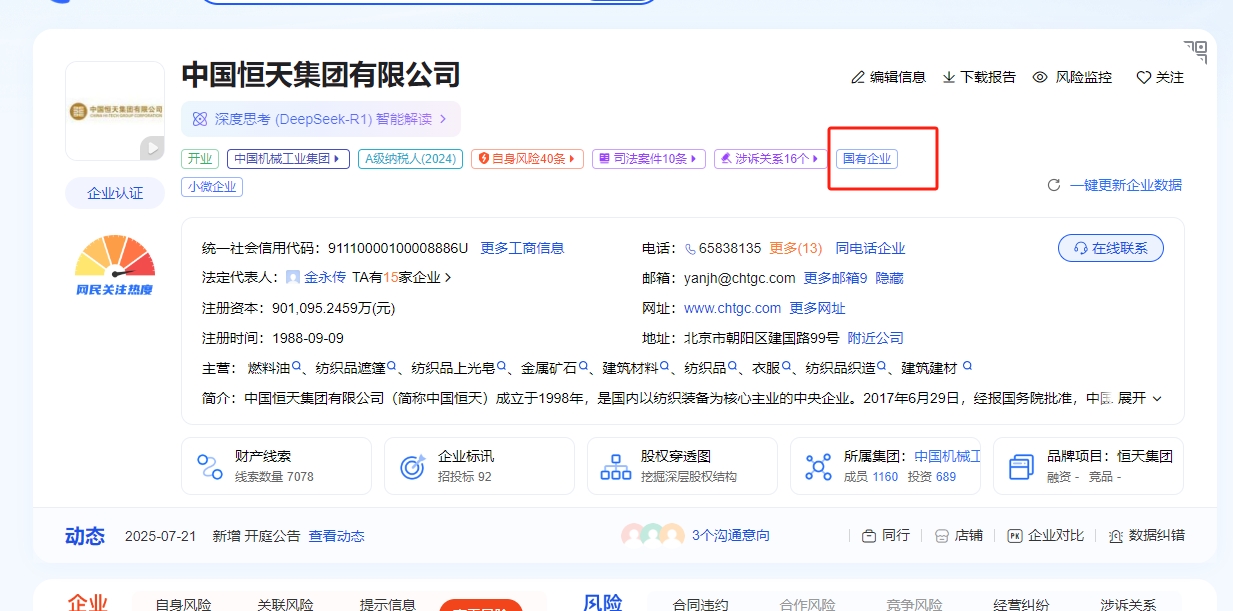Open 更多邮箱9 link
The width and height of the screenshot is (1233, 611).
tap(835, 278)
